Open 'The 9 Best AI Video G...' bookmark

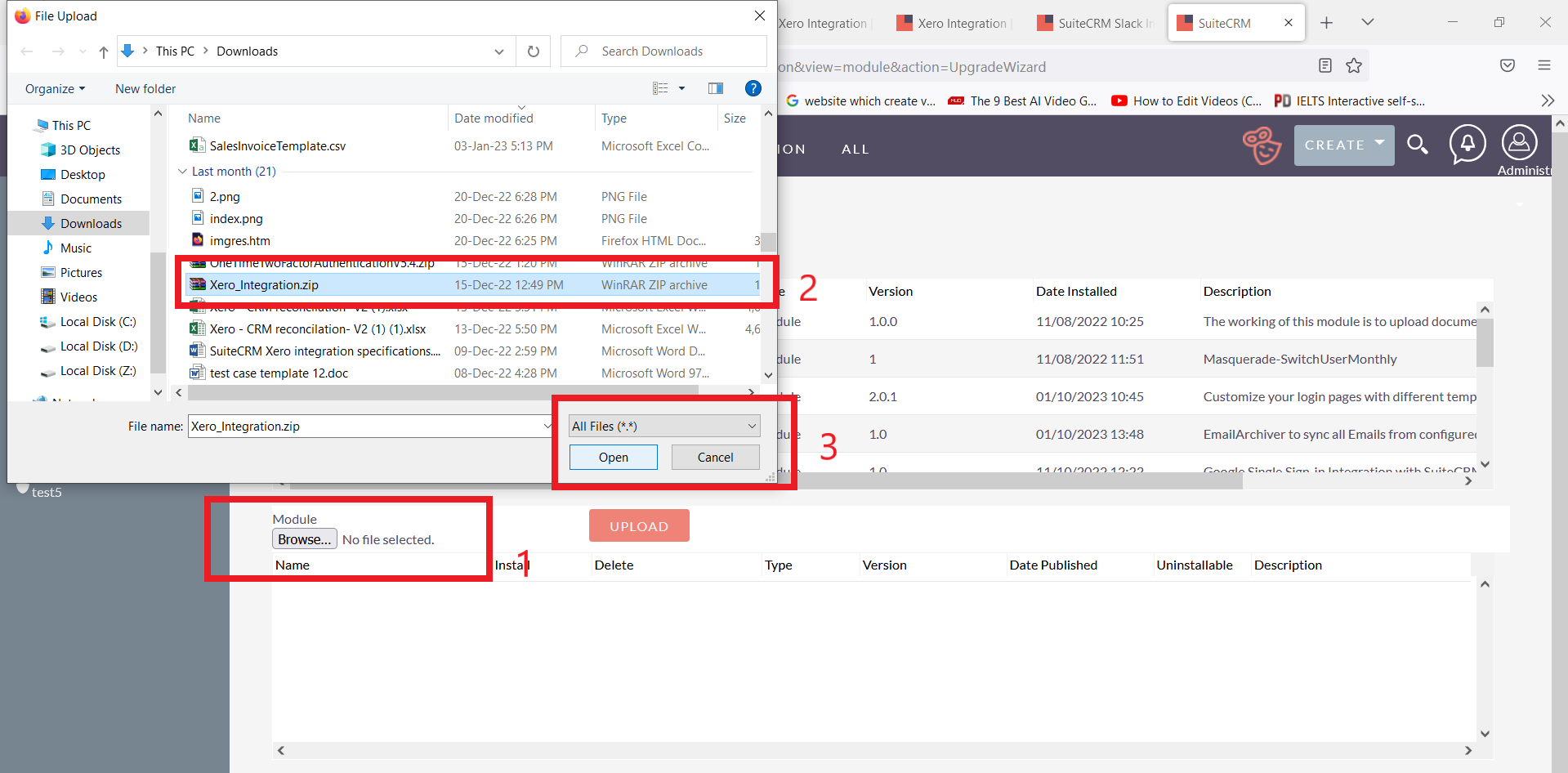1022,101
